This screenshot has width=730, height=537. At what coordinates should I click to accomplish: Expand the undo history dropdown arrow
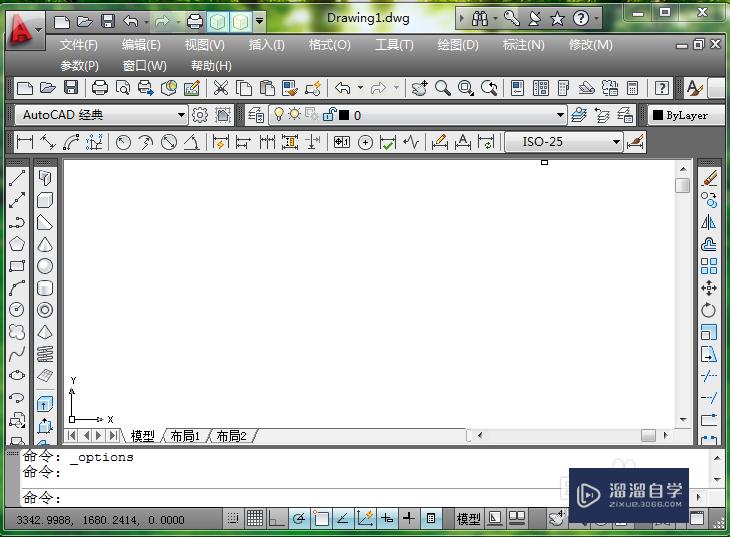click(x=360, y=88)
